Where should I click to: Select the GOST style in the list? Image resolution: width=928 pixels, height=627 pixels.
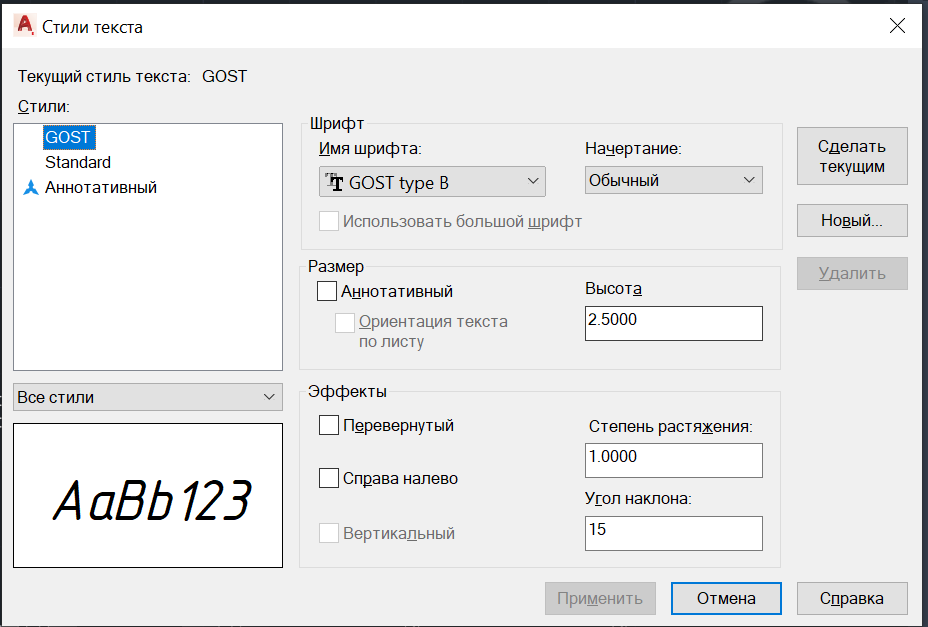click(68, 137)
